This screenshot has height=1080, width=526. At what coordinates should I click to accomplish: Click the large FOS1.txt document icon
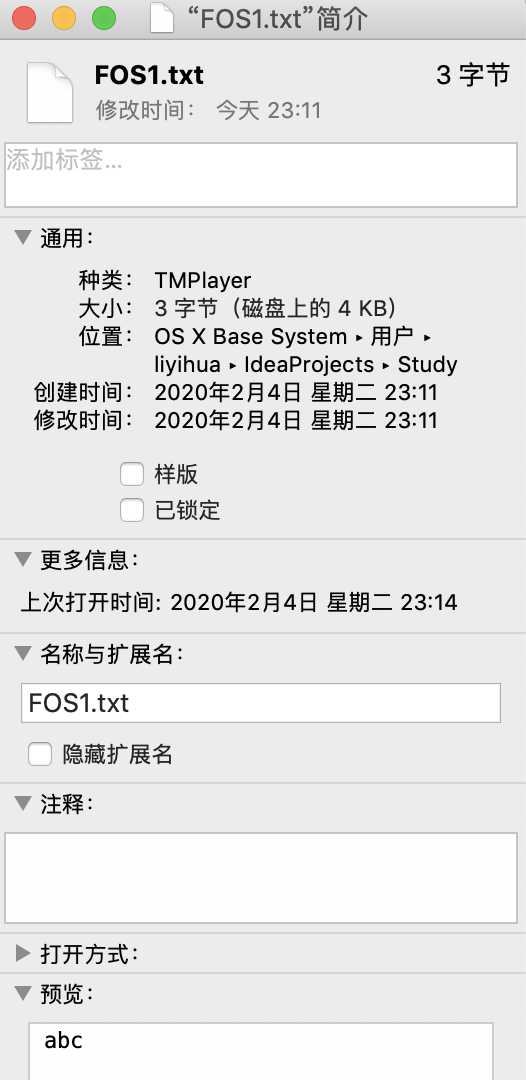(50, 92)
